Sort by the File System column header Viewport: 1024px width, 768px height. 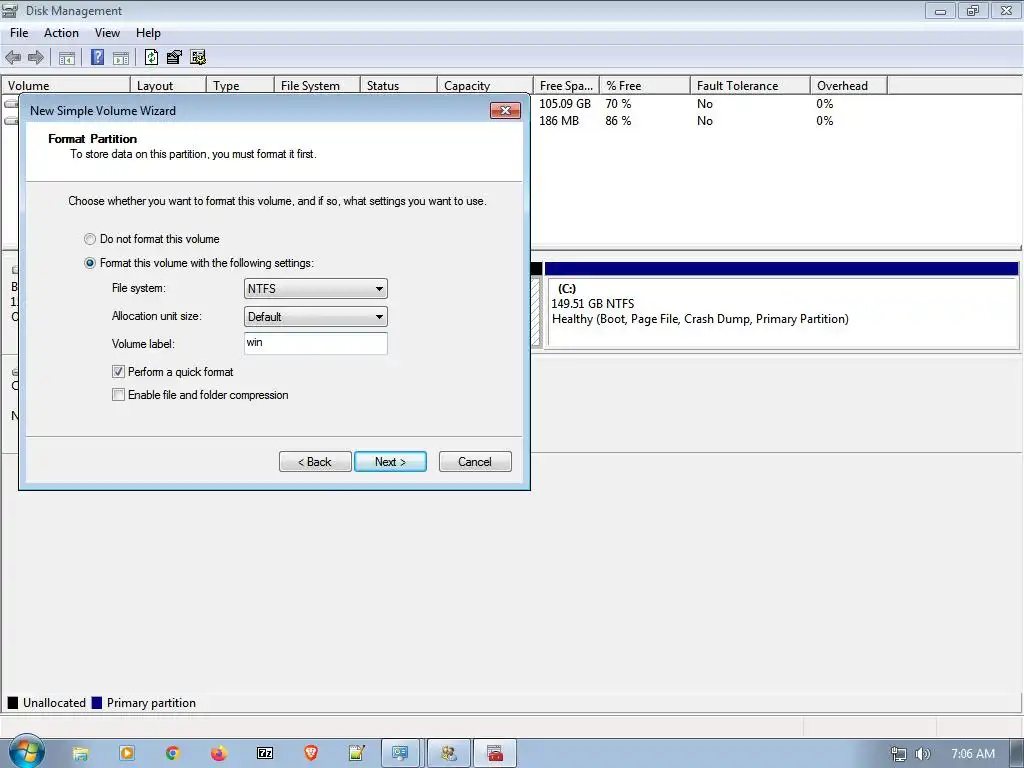(x=317, y=86)
